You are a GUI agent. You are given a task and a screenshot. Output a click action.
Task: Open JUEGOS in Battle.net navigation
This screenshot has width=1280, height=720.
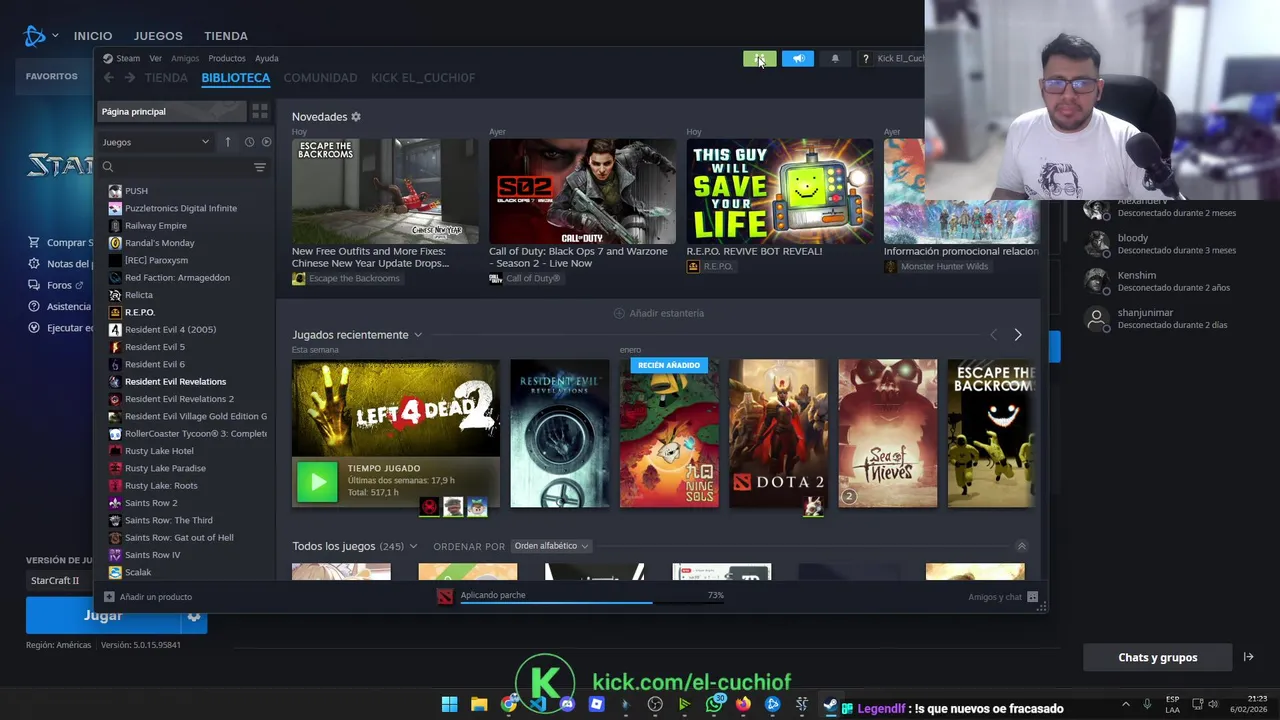pos(158,36)
